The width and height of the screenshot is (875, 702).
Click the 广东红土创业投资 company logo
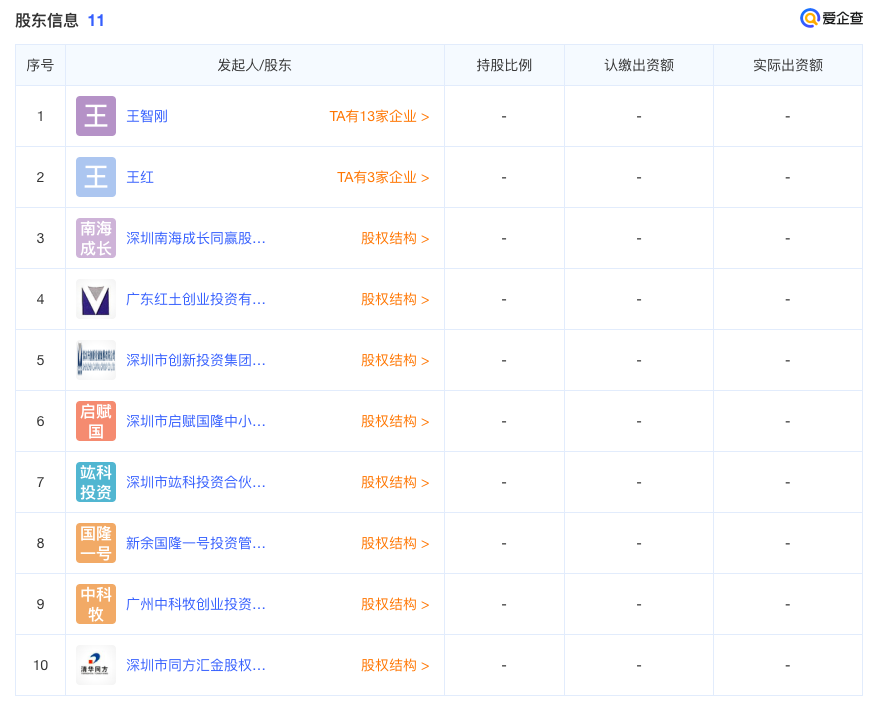click(95, 298)
